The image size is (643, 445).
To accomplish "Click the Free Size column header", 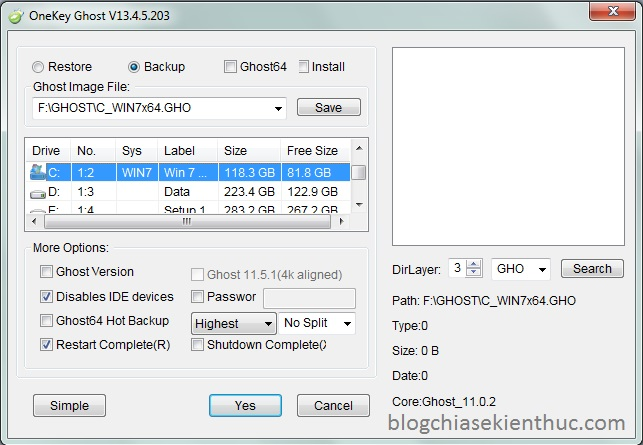I will coord(315,151).
